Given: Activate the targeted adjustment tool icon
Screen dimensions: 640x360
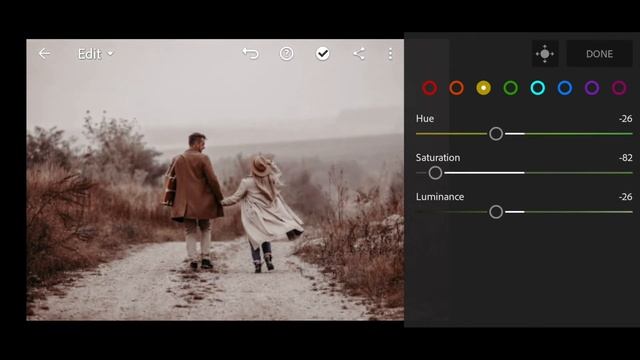Looking at the screenshot, I should pos(545,53).
